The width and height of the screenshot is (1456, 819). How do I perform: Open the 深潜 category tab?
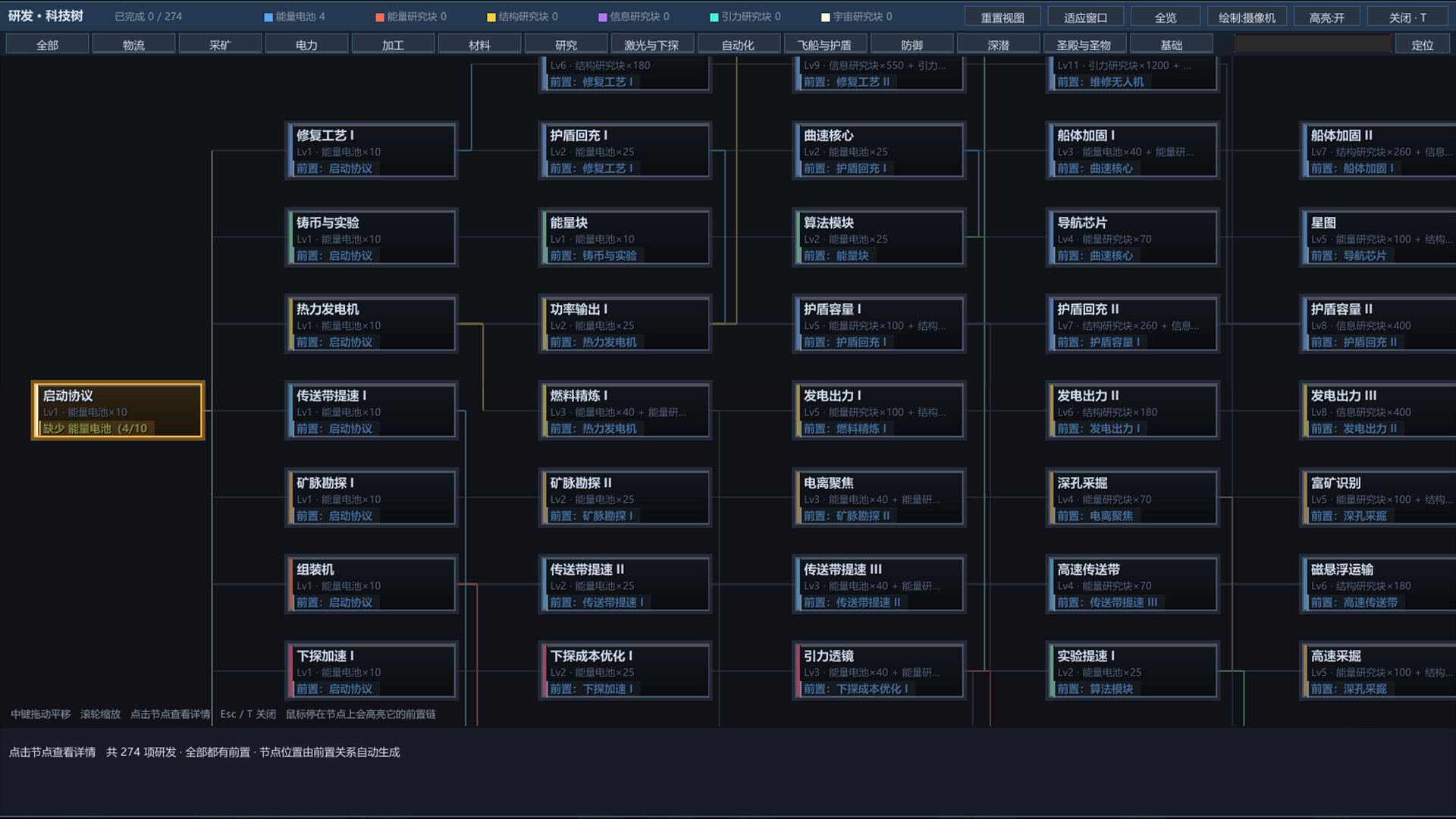click(x=998, y=45)
